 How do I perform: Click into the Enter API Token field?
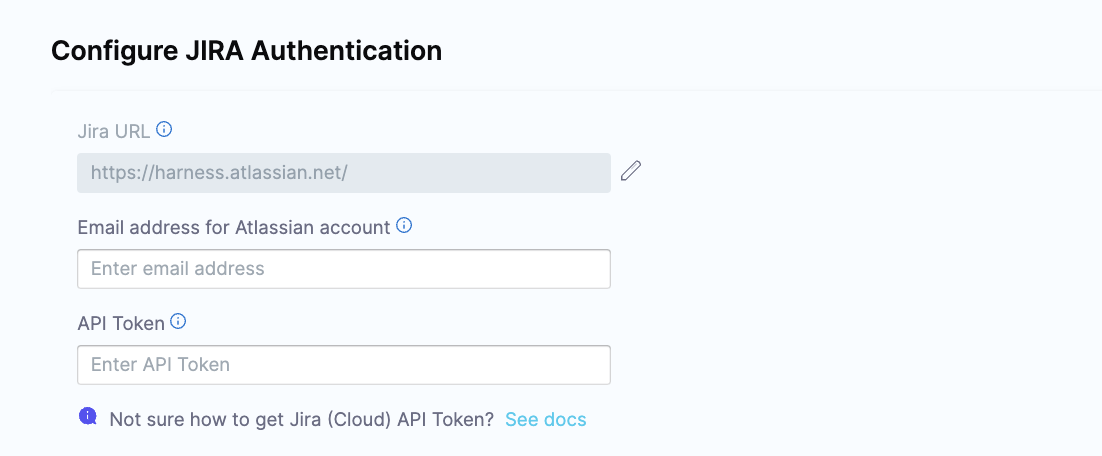(343, 364)
